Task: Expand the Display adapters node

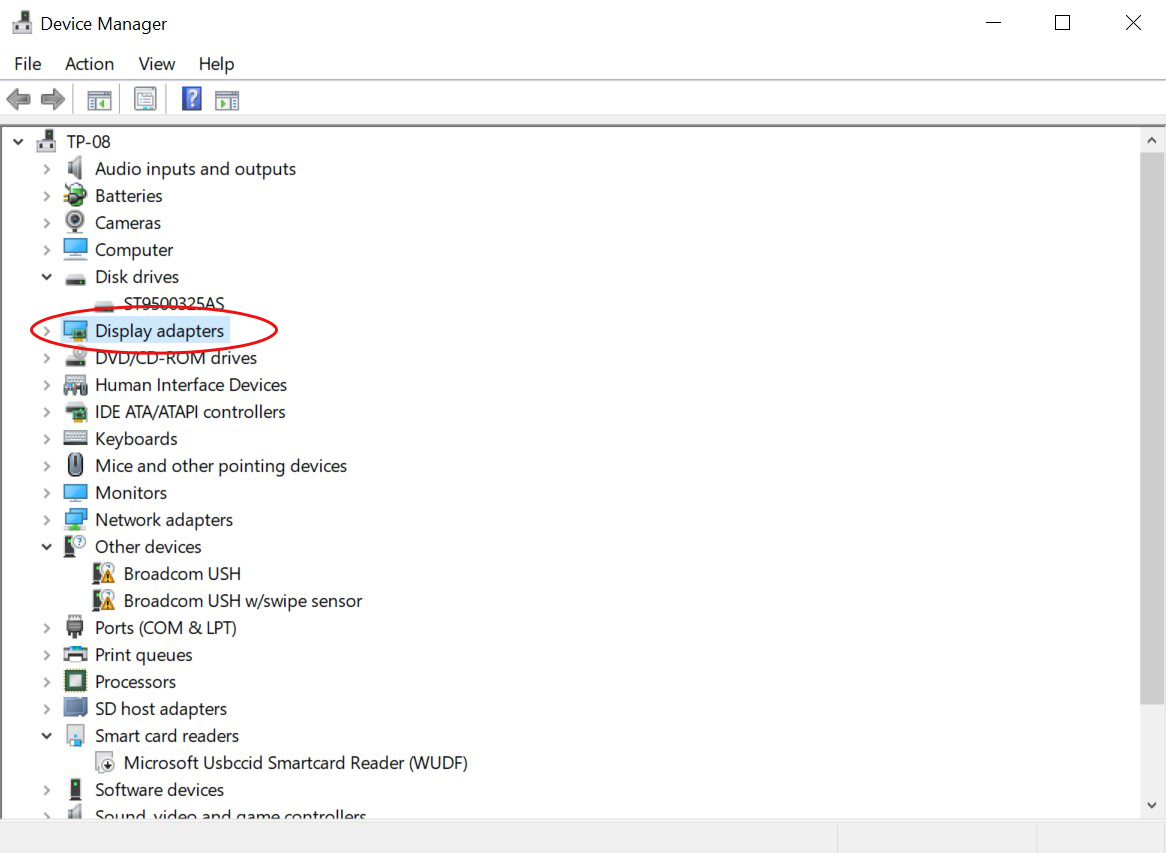Action: [x=46, y=331]
